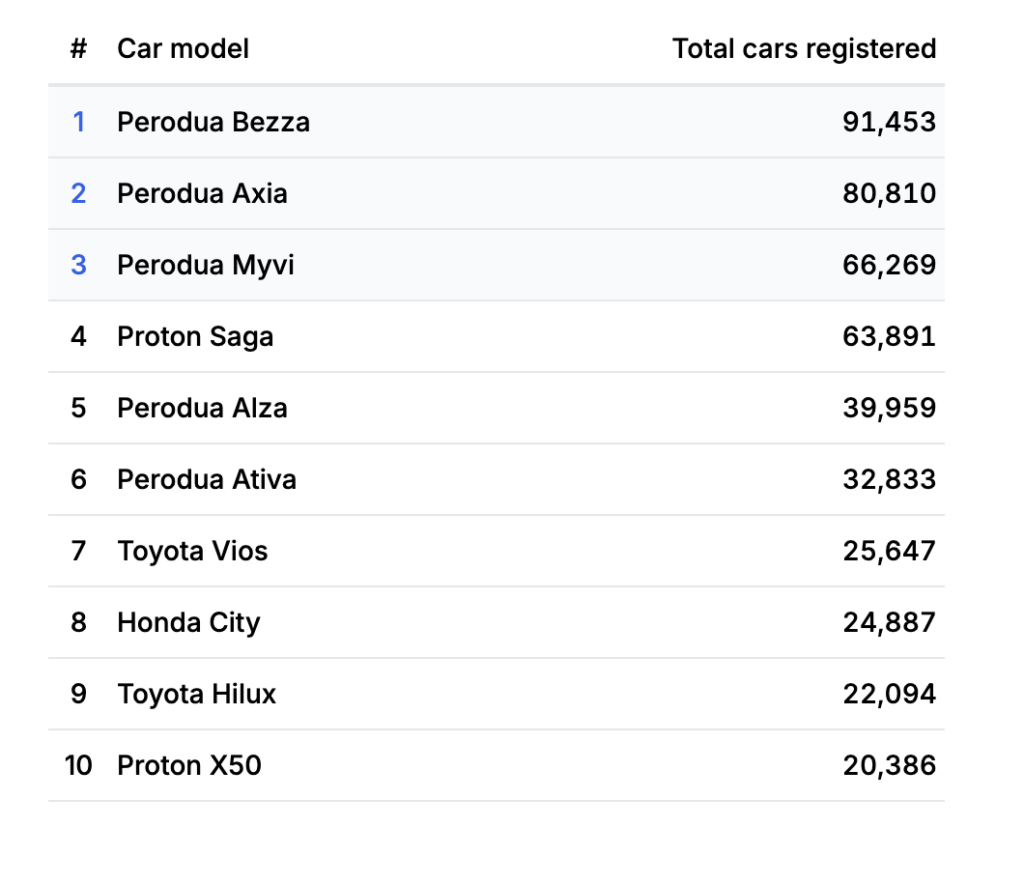
Task: Click the 63,891 registered value
Action: (x=889, y=336)
